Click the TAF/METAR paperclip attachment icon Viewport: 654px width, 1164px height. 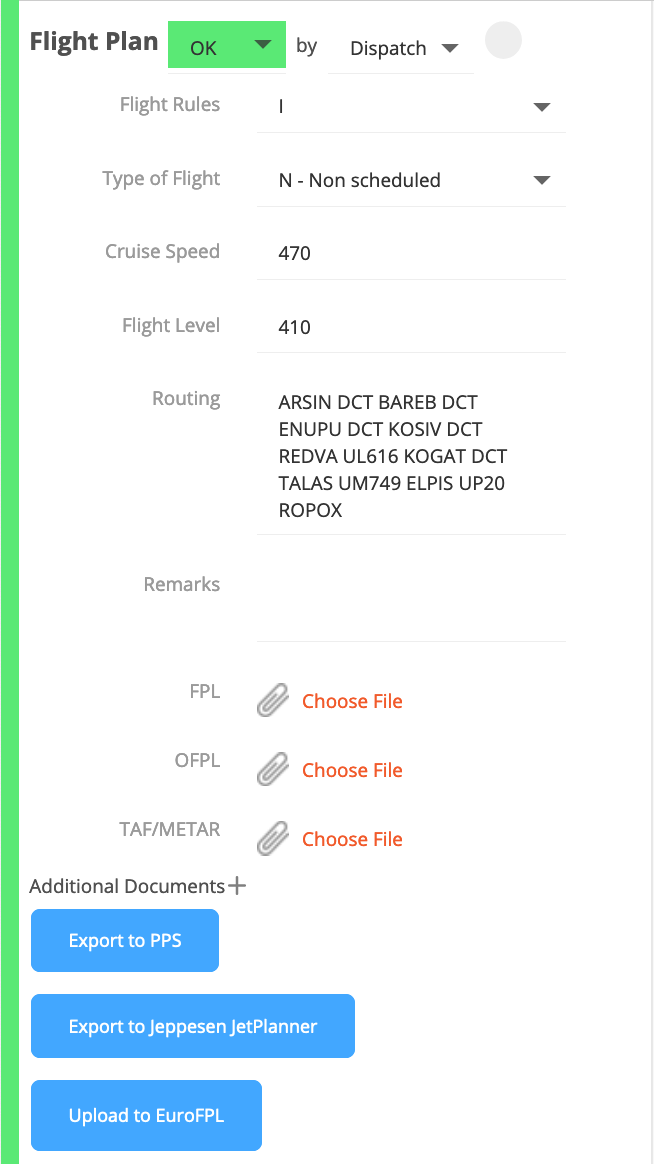[271, 838]
